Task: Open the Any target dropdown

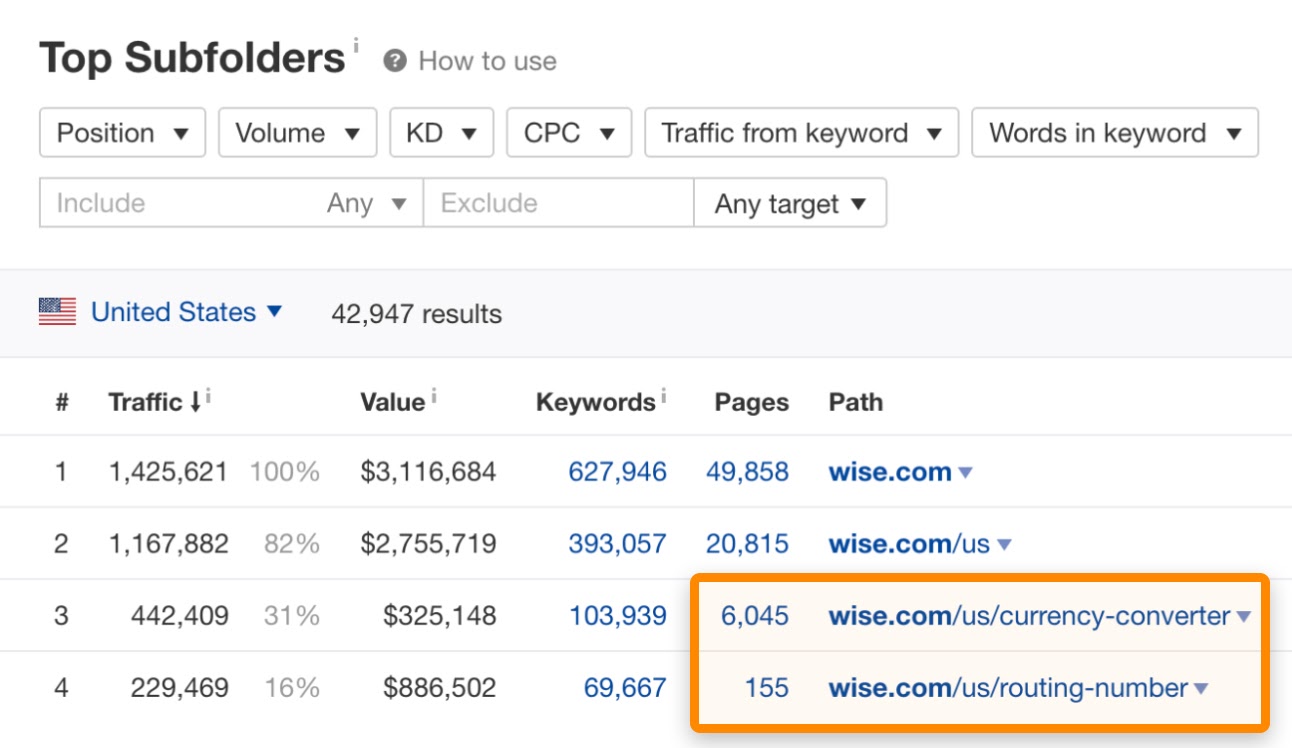Action: (789, 204)
